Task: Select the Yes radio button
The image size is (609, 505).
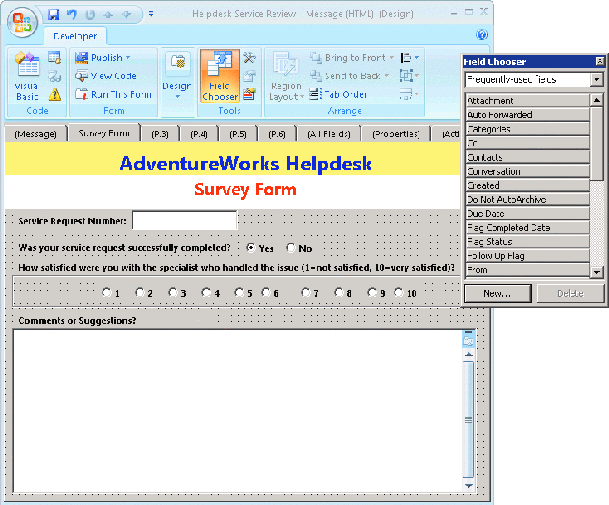Action: tap(251, 248)
